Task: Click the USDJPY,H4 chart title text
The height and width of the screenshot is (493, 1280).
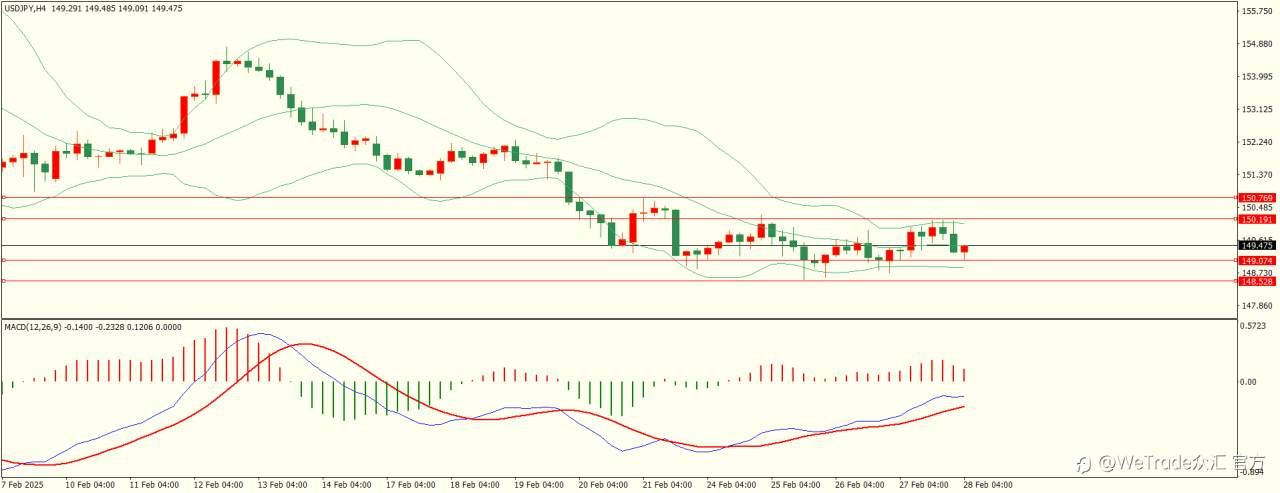Action: pyautogui.click(x=24, y=8)
